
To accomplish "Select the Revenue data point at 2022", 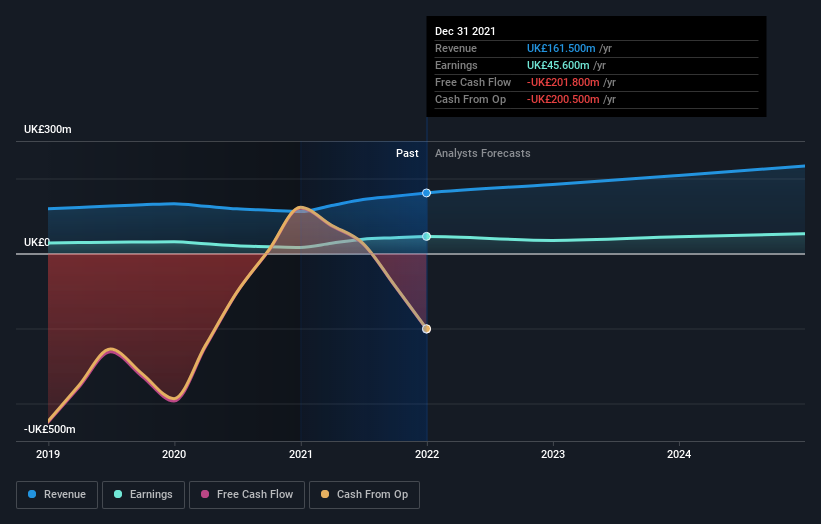I will (x=427, y=193).
